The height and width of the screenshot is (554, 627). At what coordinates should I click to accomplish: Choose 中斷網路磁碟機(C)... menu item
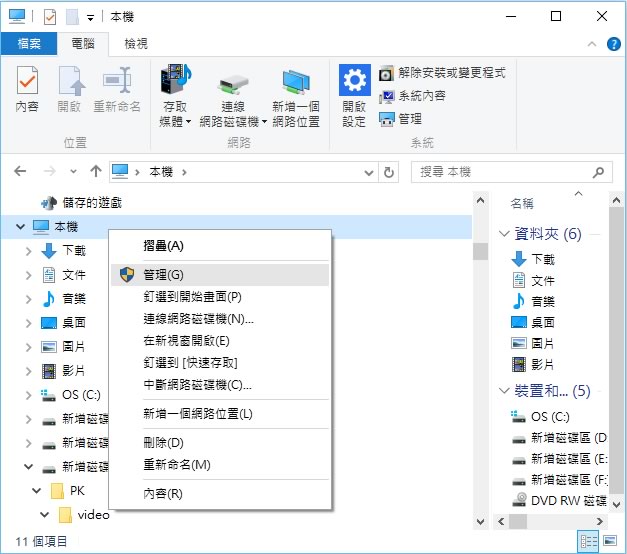(220, 385)
